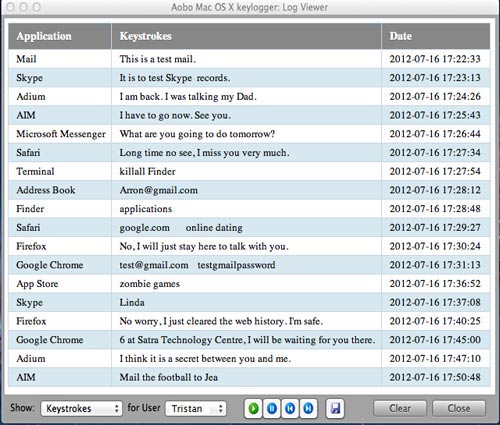
Task: Select the Address Book Arron@gmail.com row
Action: point(249,190)
